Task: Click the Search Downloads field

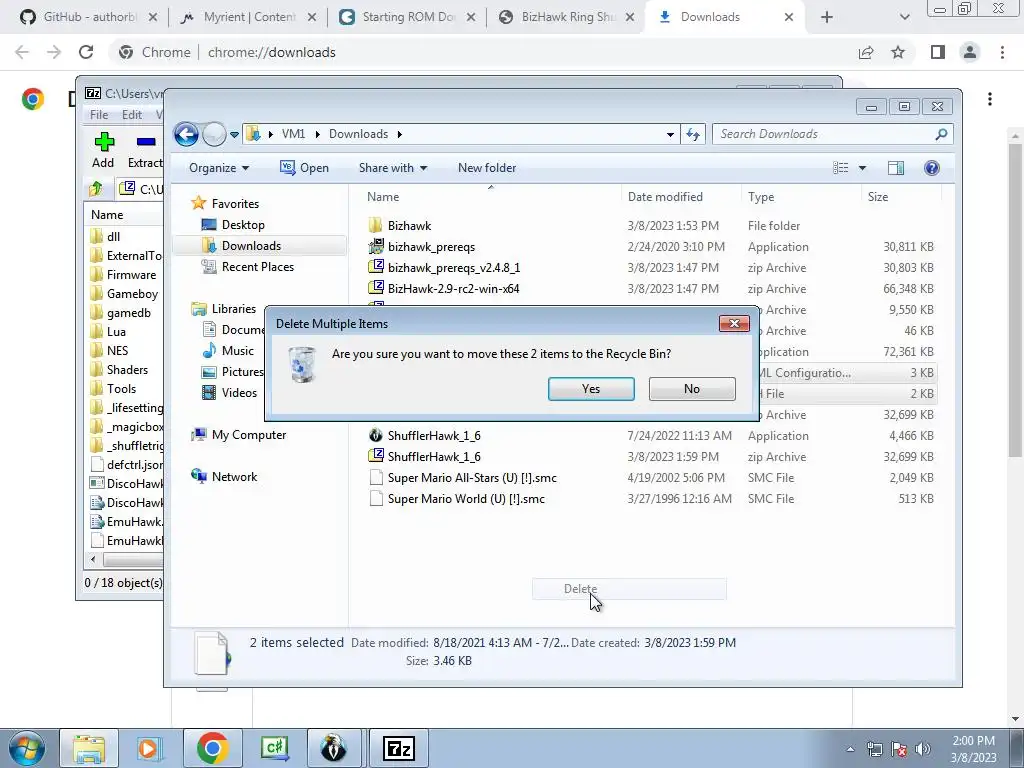Action: pyautogui.click(x=833, y=134)
